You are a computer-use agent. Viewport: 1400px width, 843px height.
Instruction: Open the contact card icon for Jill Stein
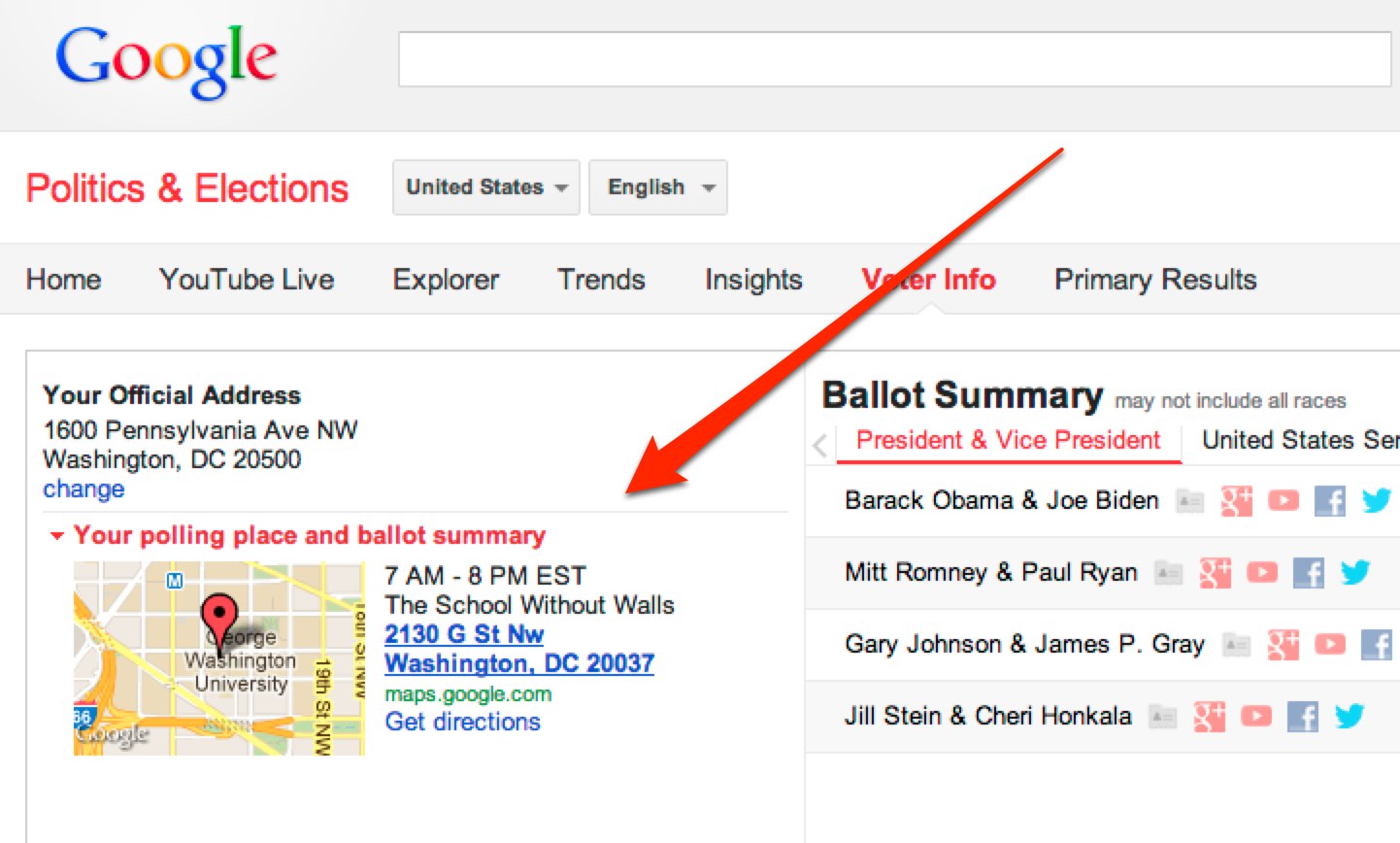(1162, 716)
